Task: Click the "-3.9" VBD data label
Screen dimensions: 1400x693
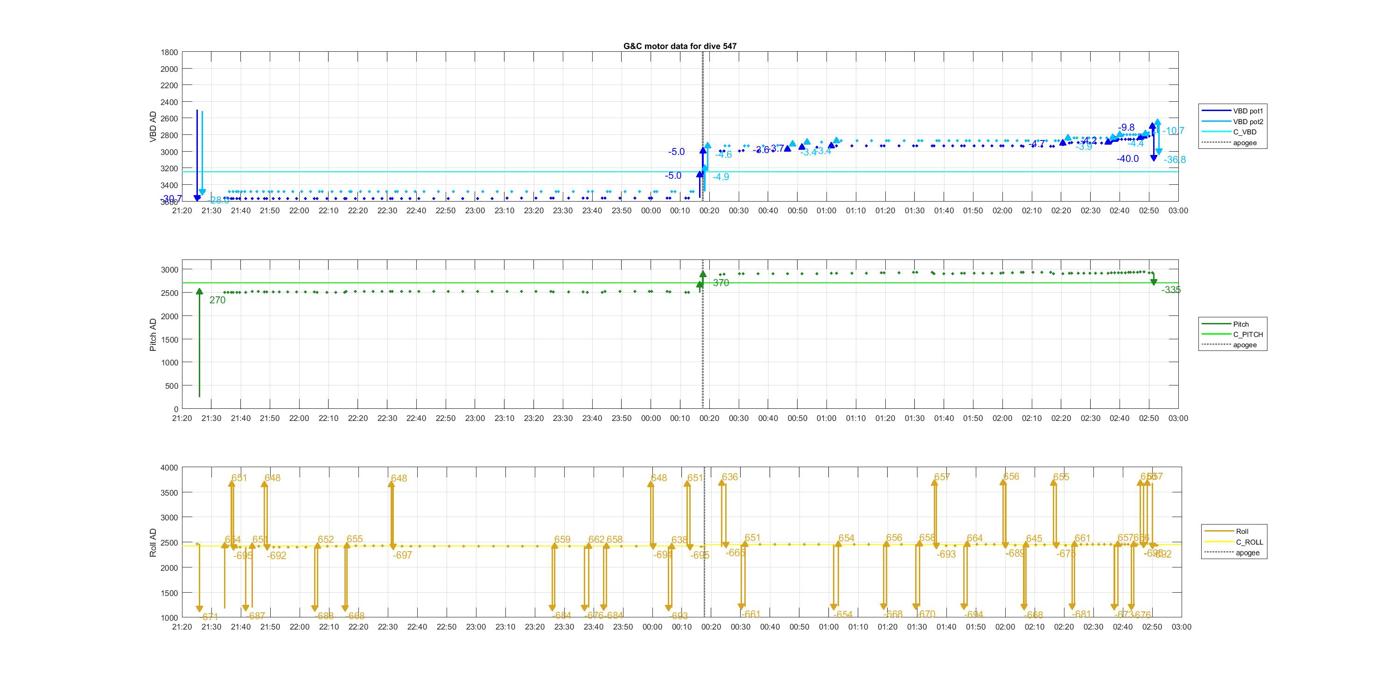Action: 1085,147
